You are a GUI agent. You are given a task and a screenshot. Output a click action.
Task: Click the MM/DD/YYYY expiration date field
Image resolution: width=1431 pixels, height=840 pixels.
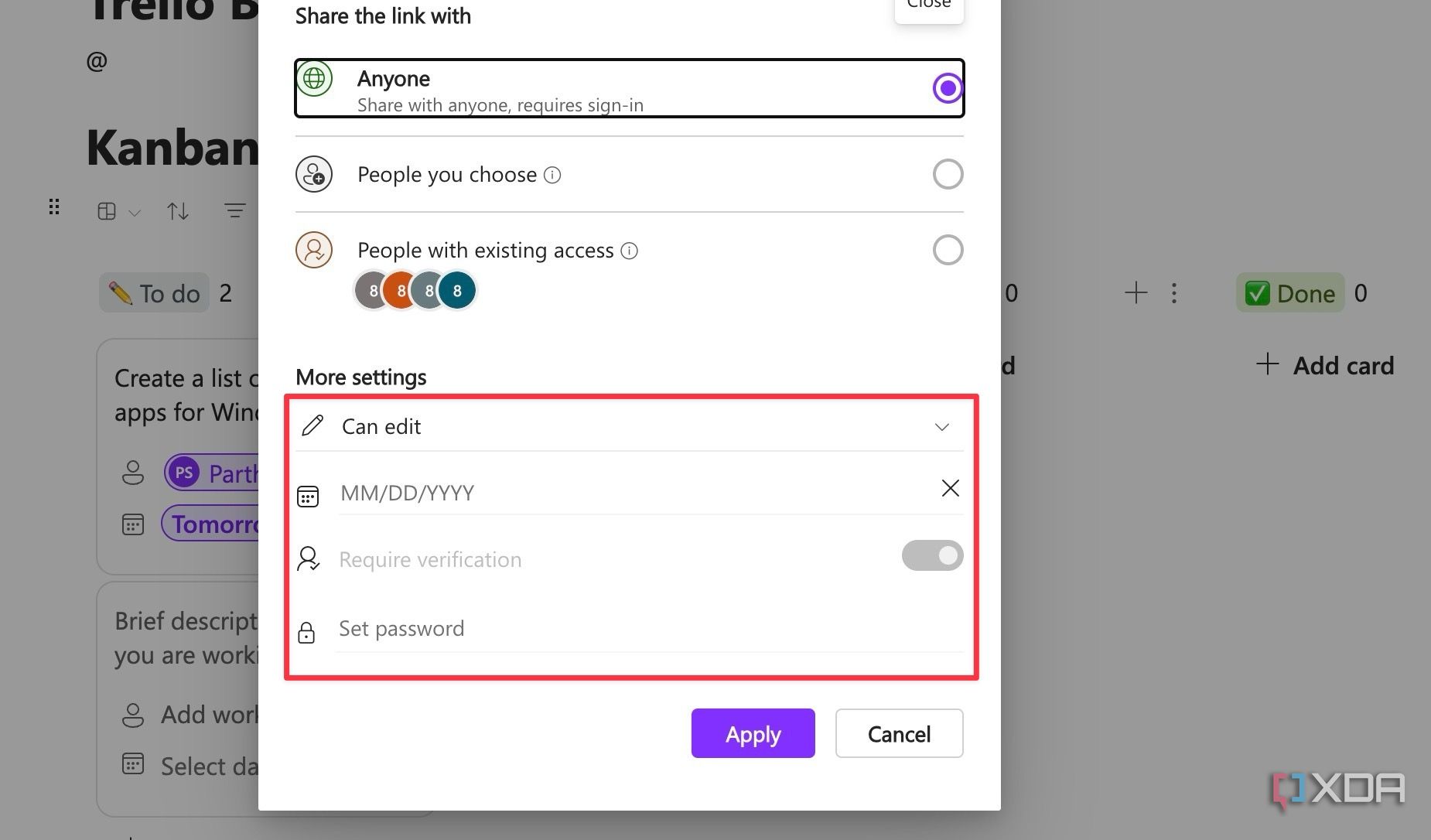pyautogui.click(x=541, y=493)
